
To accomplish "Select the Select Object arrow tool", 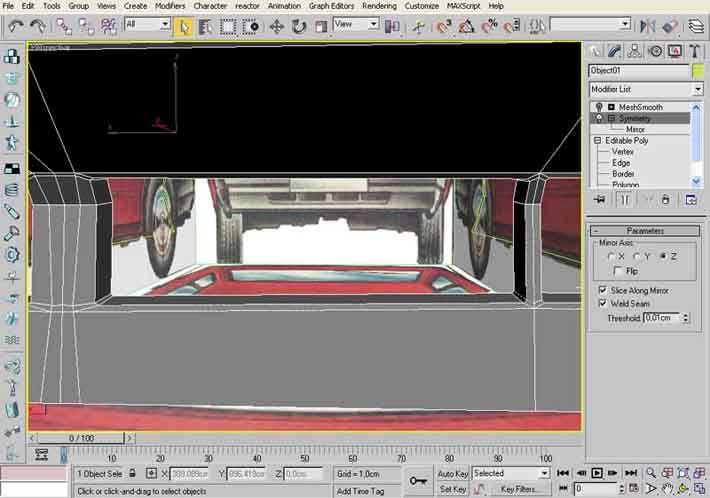I will coord(183,26).
